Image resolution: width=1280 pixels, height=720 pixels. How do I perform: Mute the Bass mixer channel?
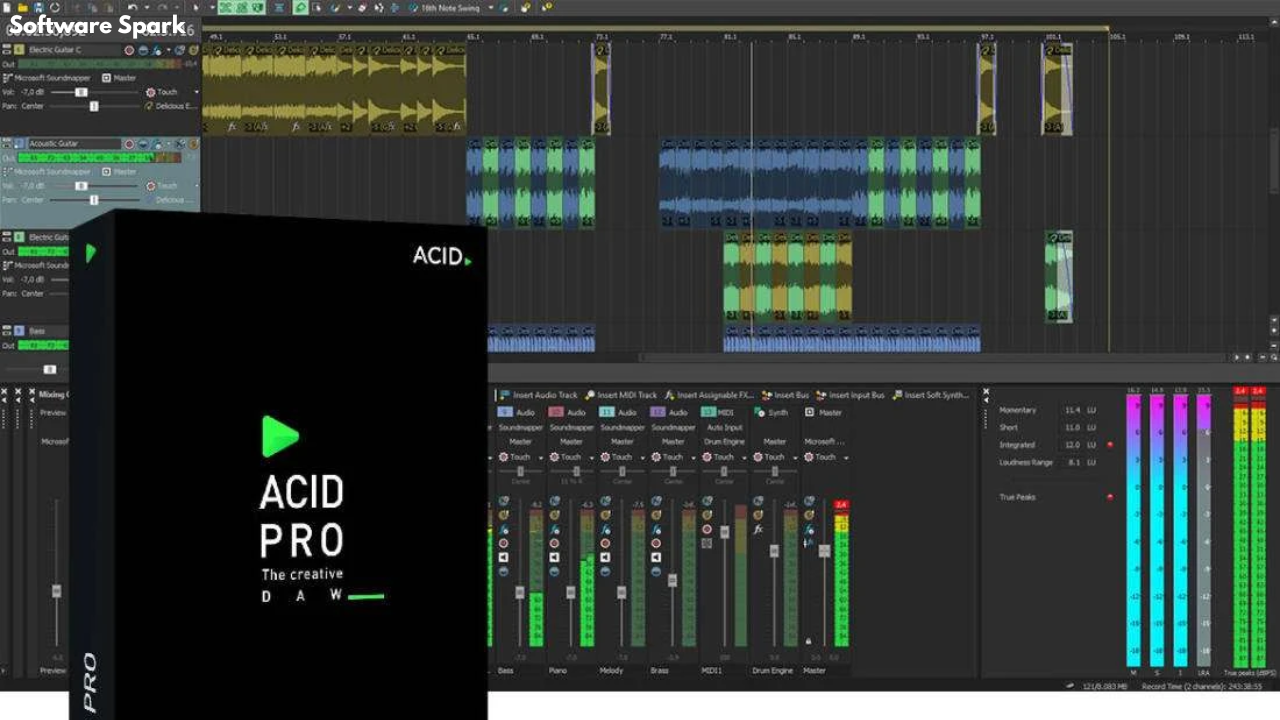(504, 501)
